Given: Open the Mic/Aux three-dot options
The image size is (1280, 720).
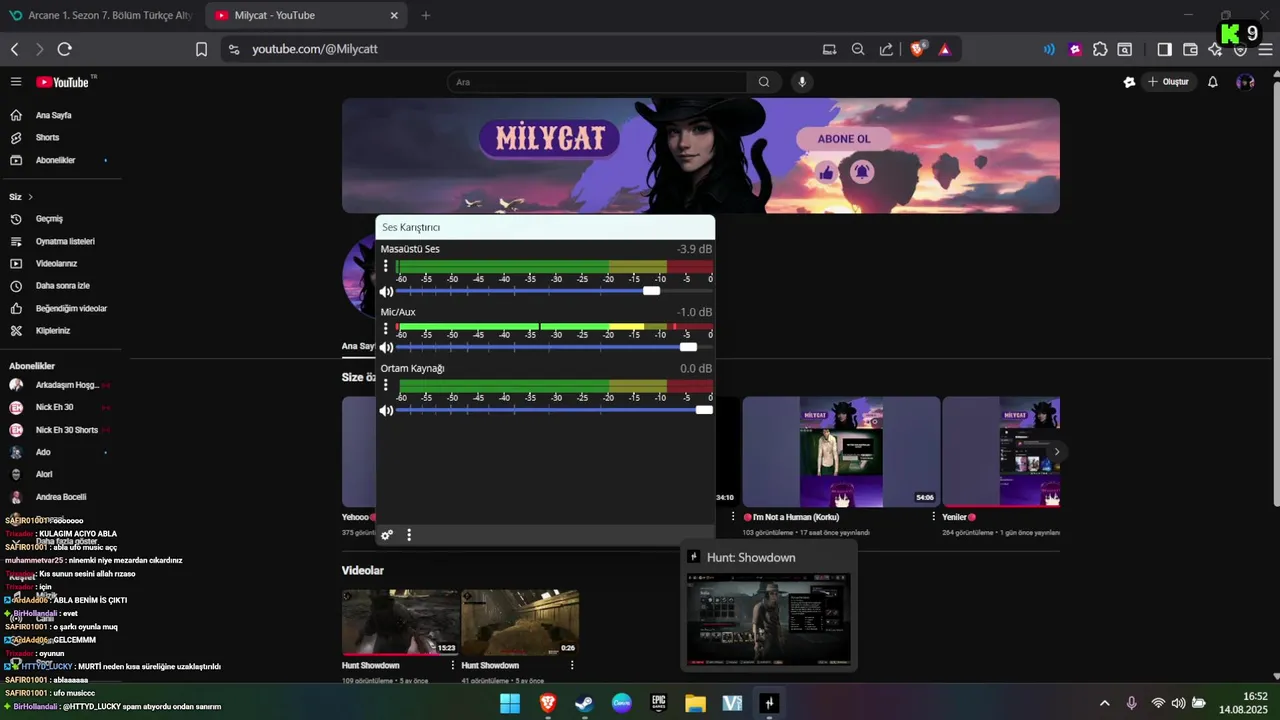Looking at the screenshot, I should click(386, 328).
